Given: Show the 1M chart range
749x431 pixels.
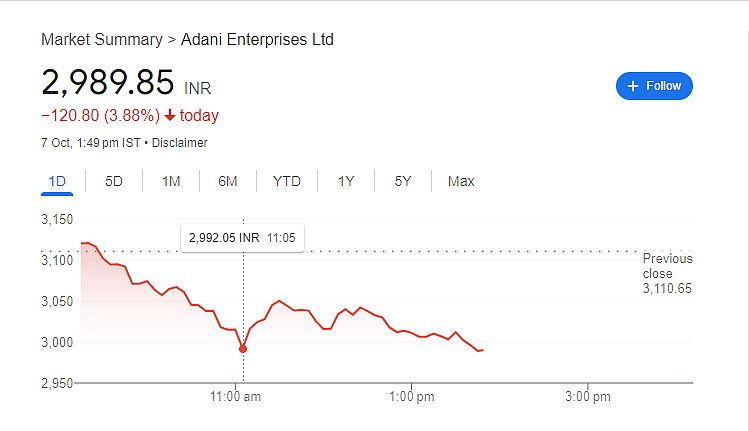Looking at the screenshot, I should pyautogui.click(x=171, y=182).
